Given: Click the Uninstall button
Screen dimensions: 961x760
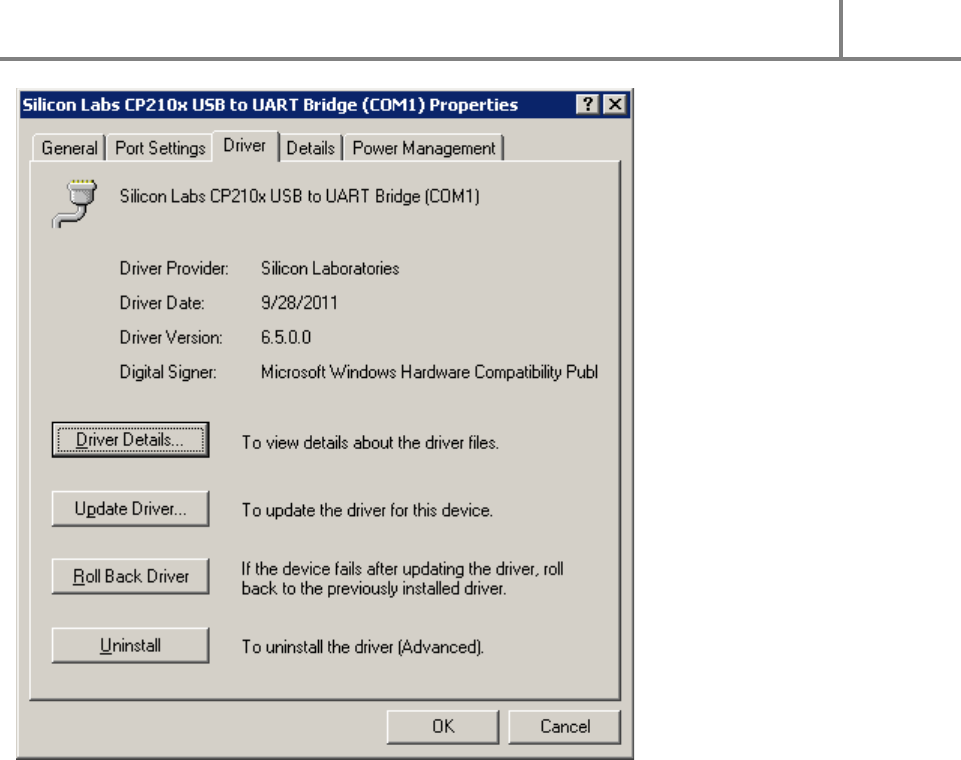Looking at the screenshot, I should pos(131,645).
